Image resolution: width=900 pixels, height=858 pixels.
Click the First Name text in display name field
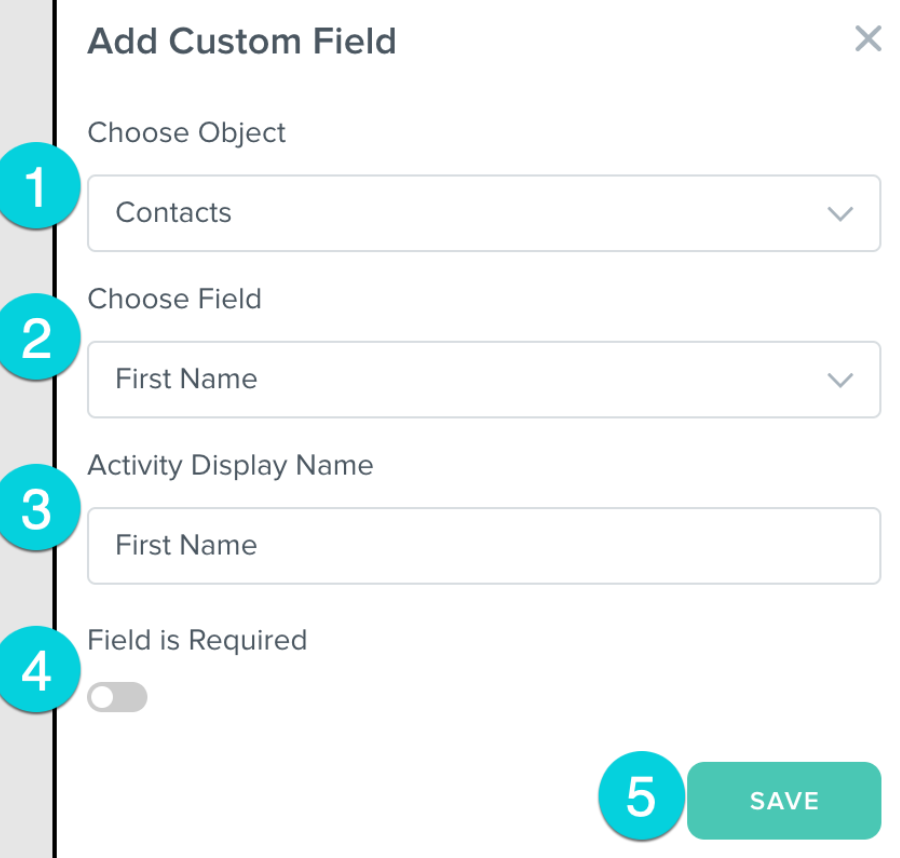pos(187,545)
